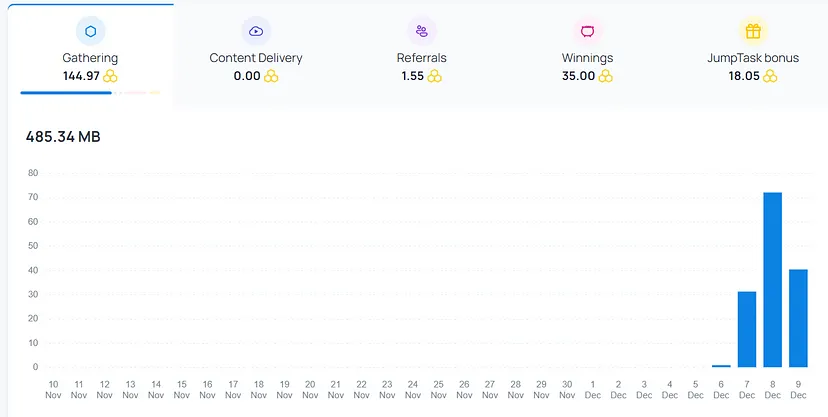Click the blue earnings progress bar under Gathering
The height and width of the screenshot is (417, 828).
66,93
